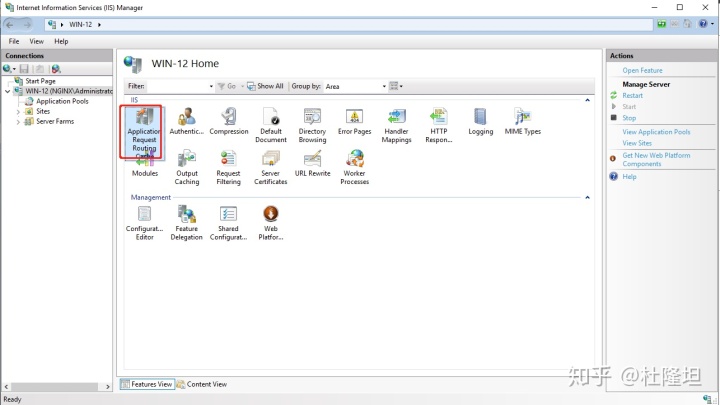Click the Help link in Actions pane
Viewport: 720px width, 405px height.
[x=629, y=177]
